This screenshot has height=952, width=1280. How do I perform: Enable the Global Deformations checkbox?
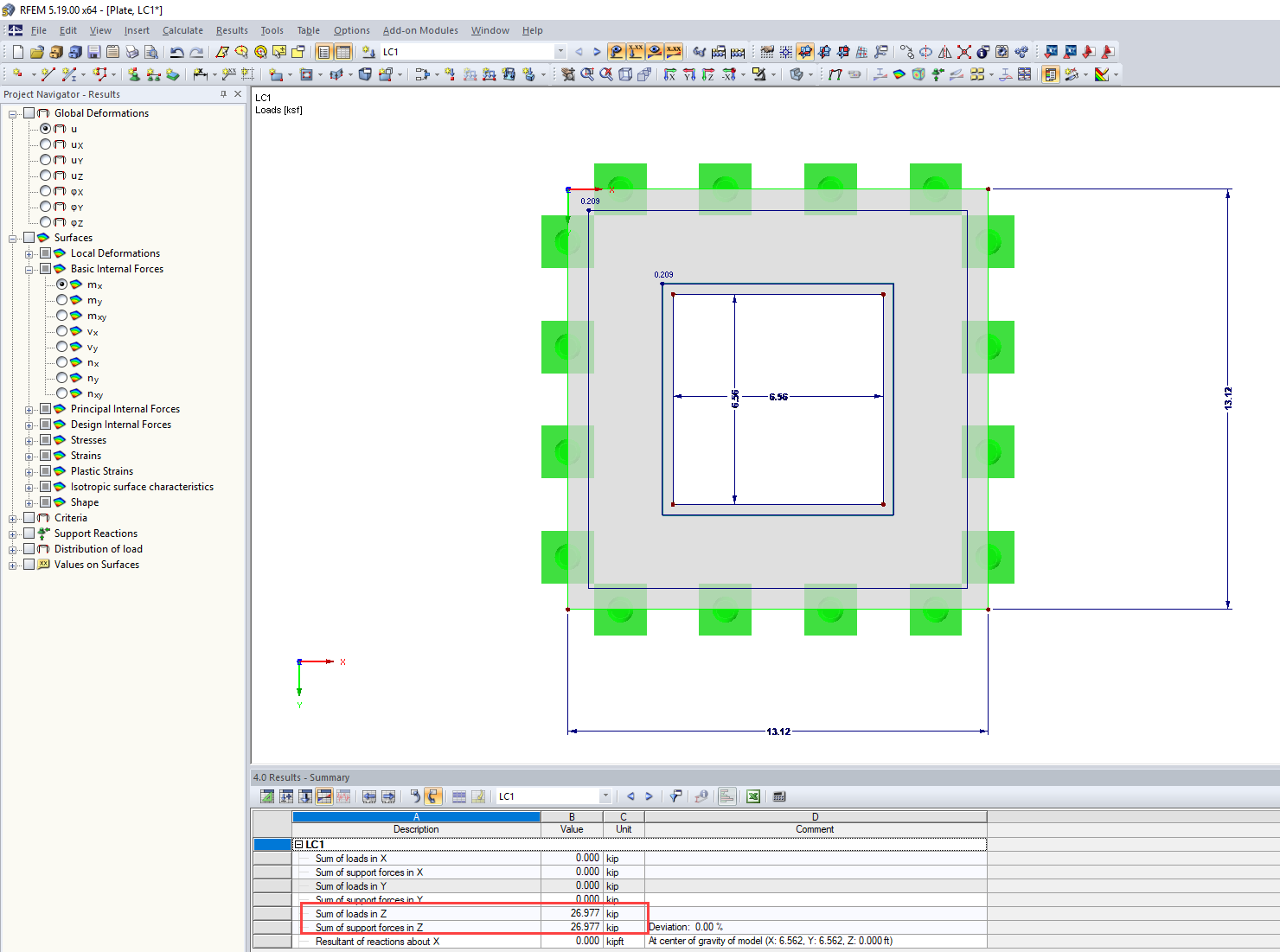tap(27, 112)
